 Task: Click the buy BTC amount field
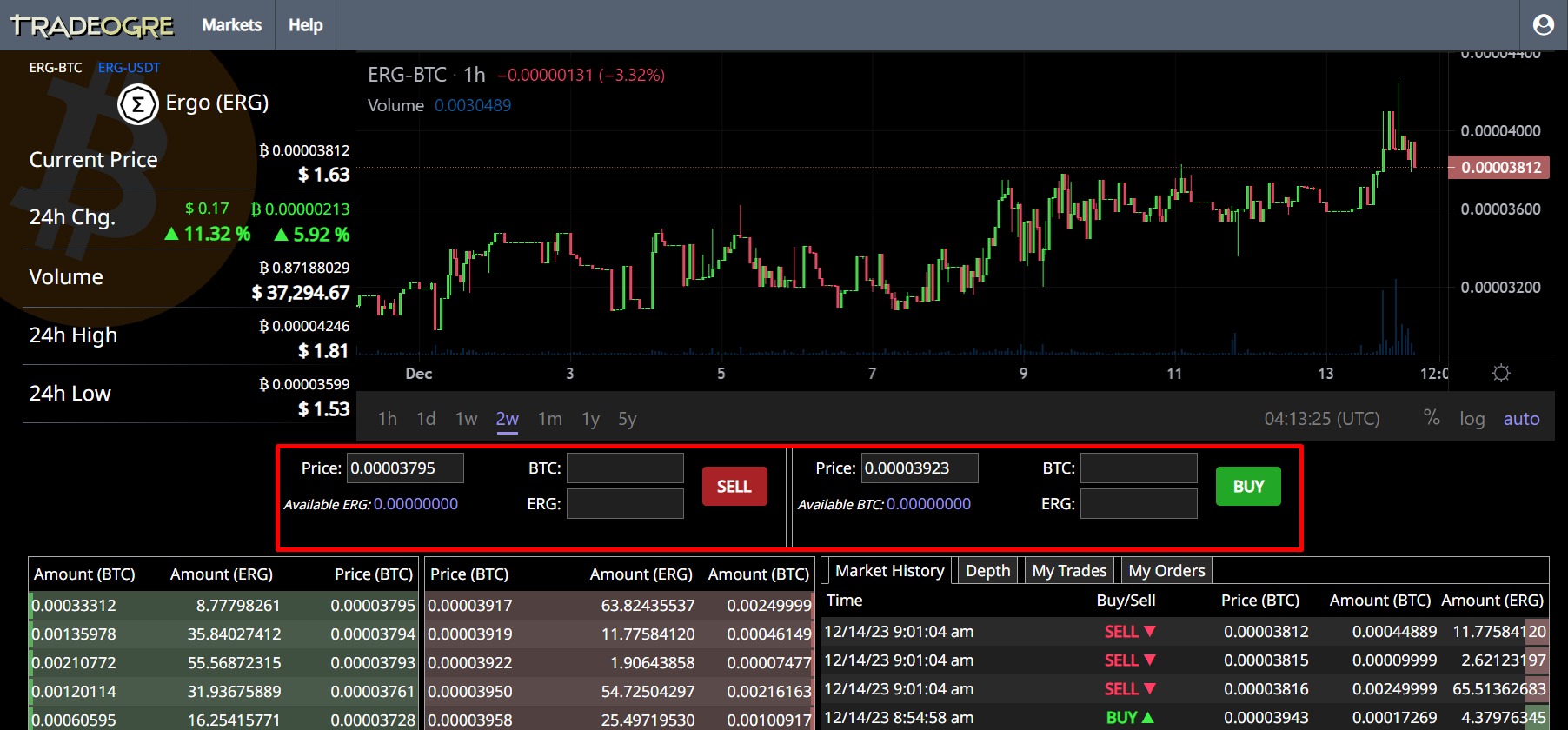click(x=1139, y=468)
